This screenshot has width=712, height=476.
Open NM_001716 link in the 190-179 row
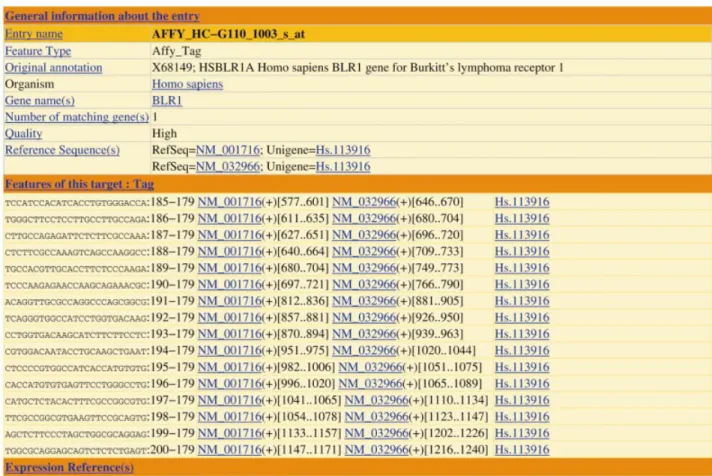coord(230,284)
